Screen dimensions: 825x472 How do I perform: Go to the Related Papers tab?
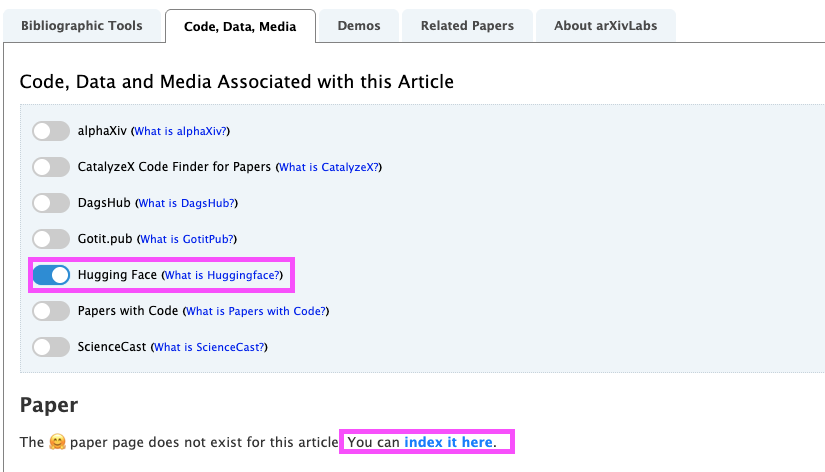click(x=467, y=26)
